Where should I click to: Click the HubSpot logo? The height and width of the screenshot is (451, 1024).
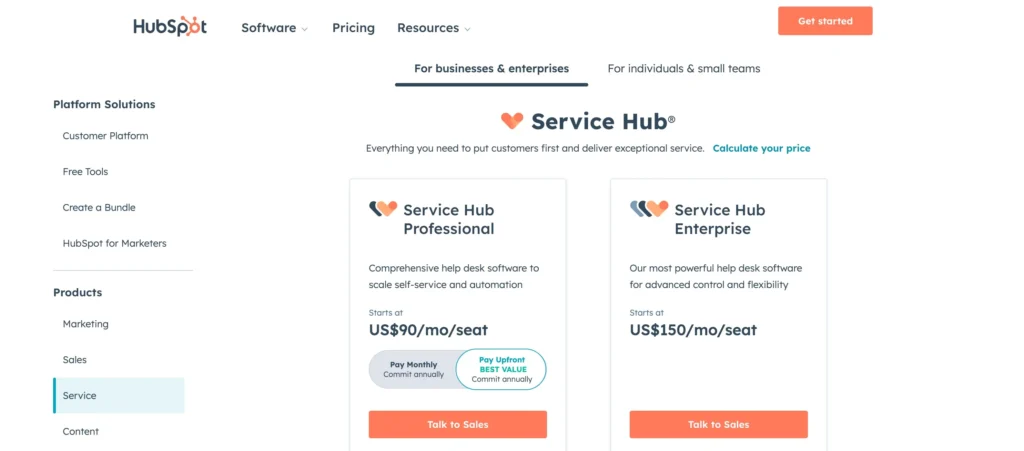170,27
